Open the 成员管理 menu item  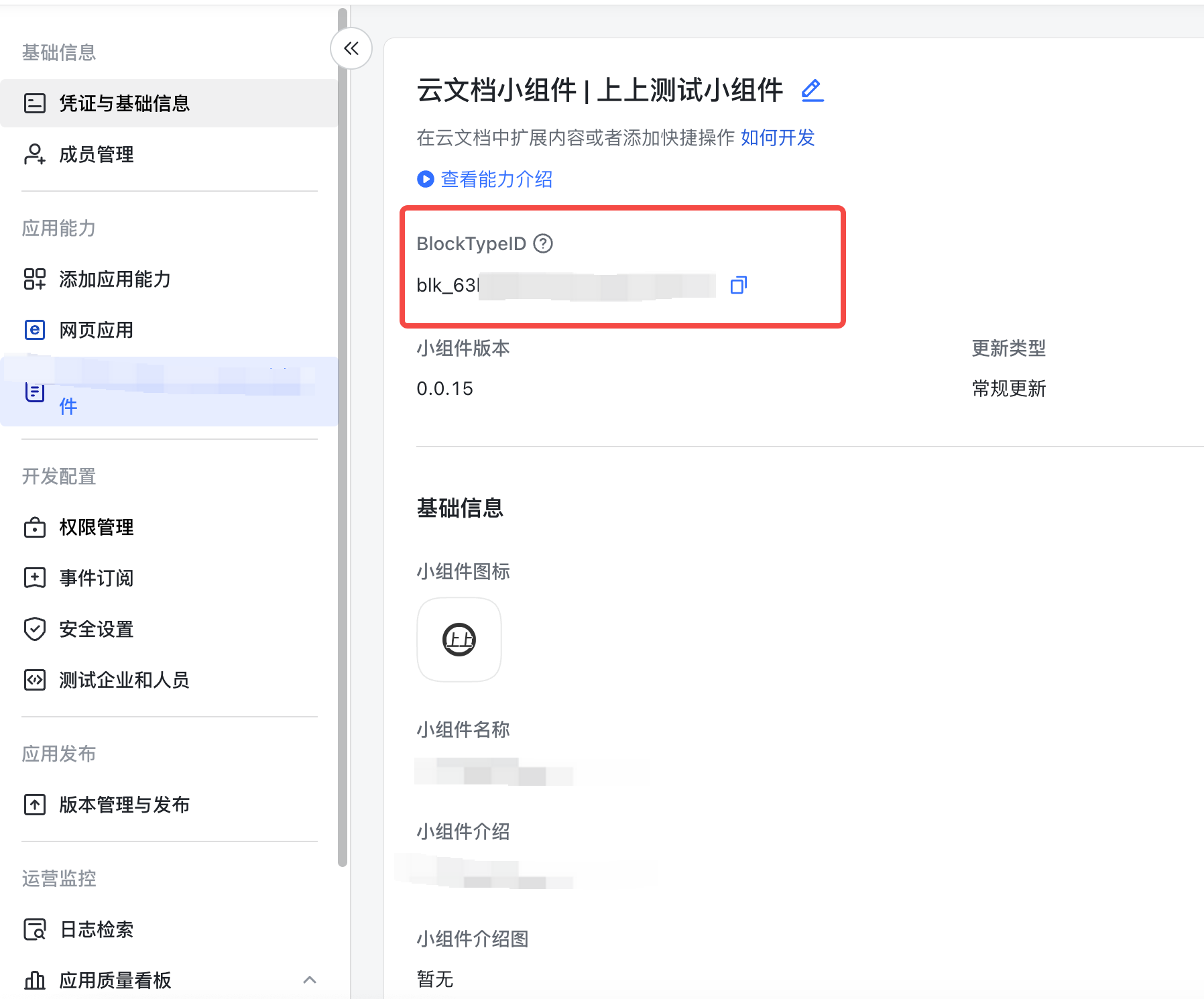(96, 154)
